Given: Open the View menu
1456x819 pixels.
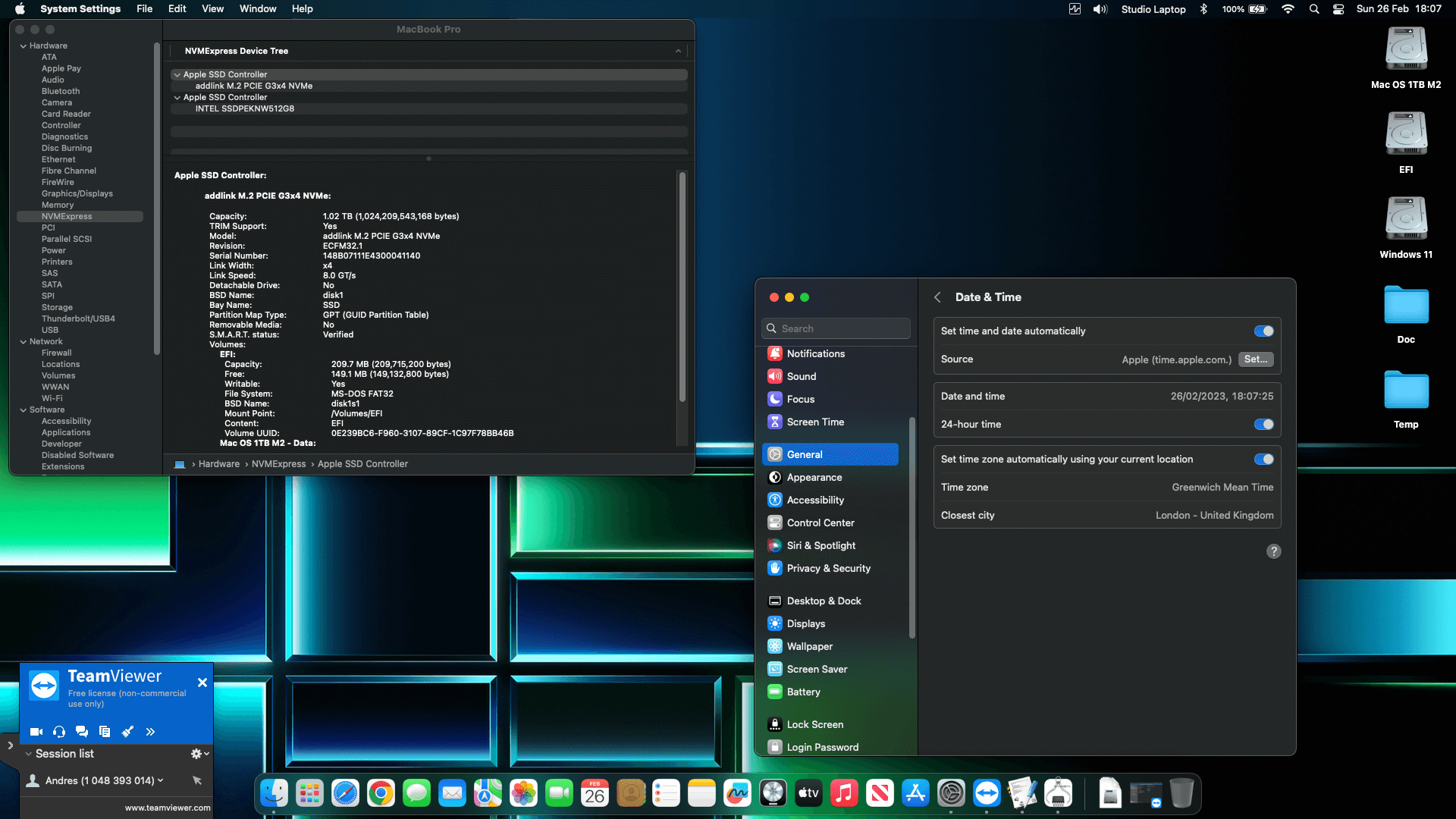Looking at the screenshot, I should 212,9.
